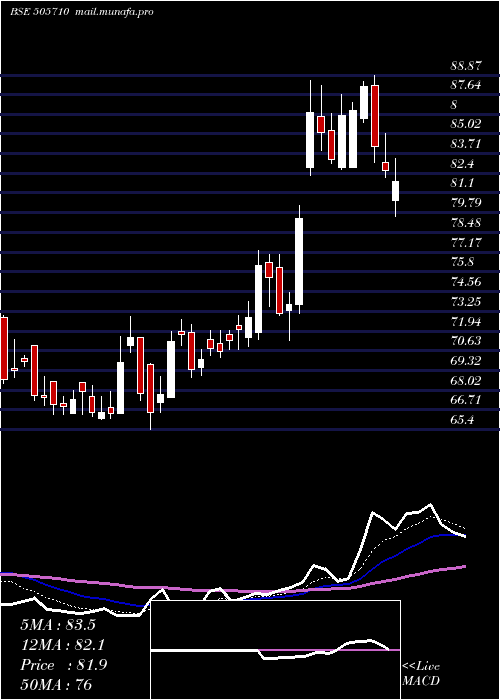
Task: Click the BSE 505710 ticker label
Action: [39, 12]
